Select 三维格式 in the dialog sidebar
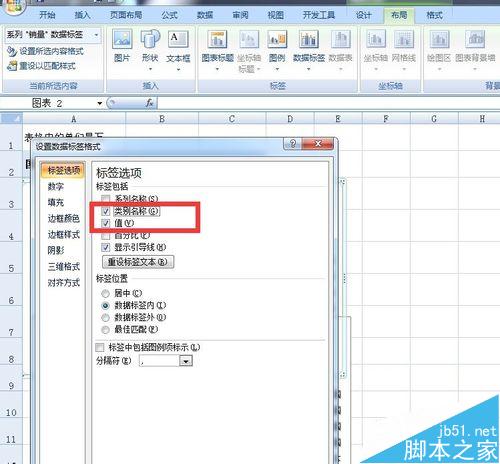The height and width of the screenshot is (464, 500). (x=64, y=267)
